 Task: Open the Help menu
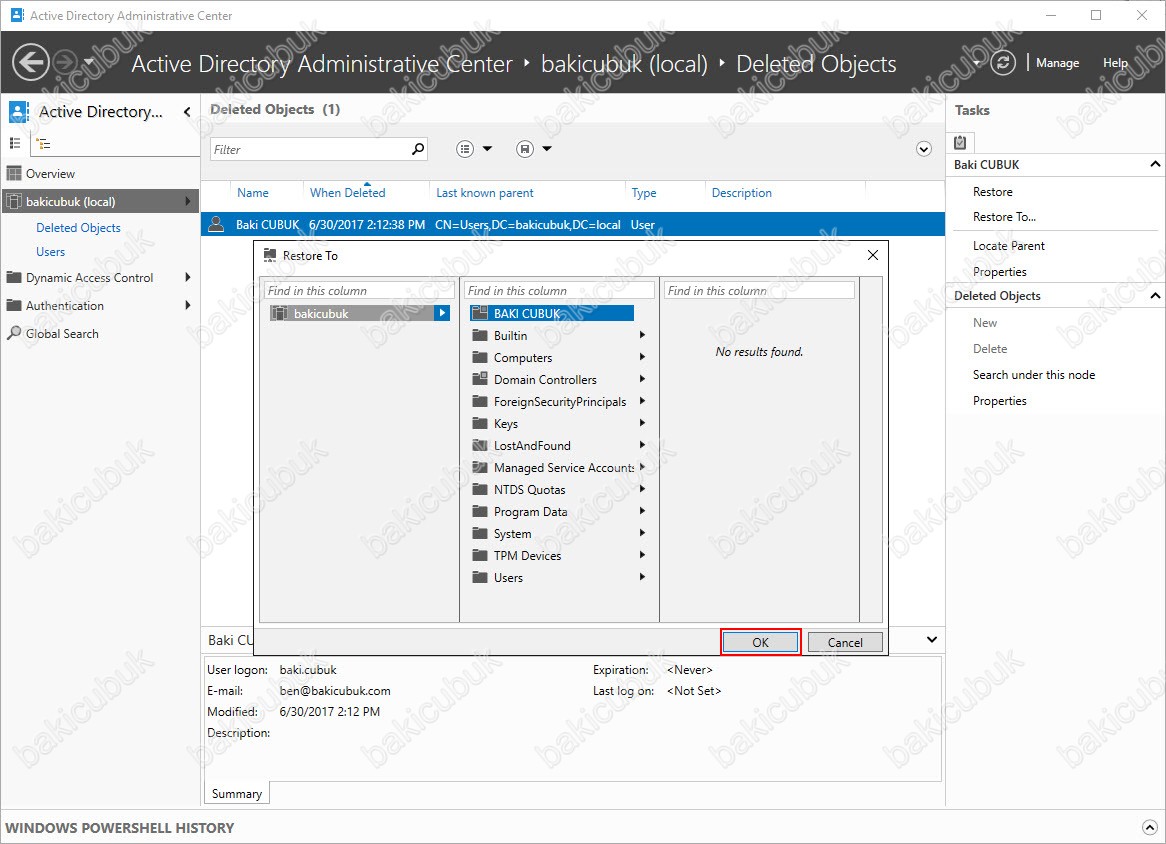tap(1115, 63)
